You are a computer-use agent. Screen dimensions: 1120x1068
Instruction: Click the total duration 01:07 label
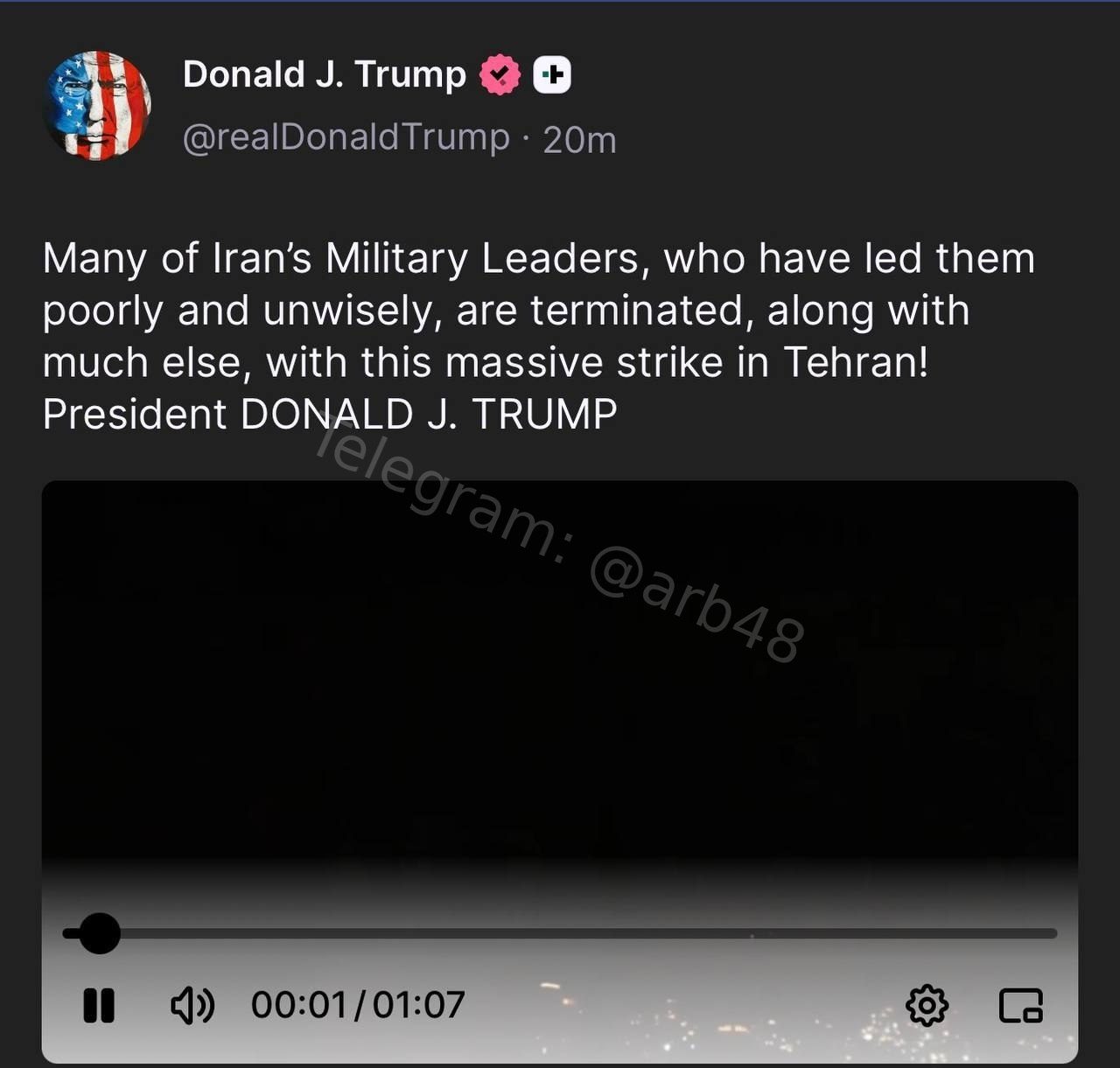418,1005
